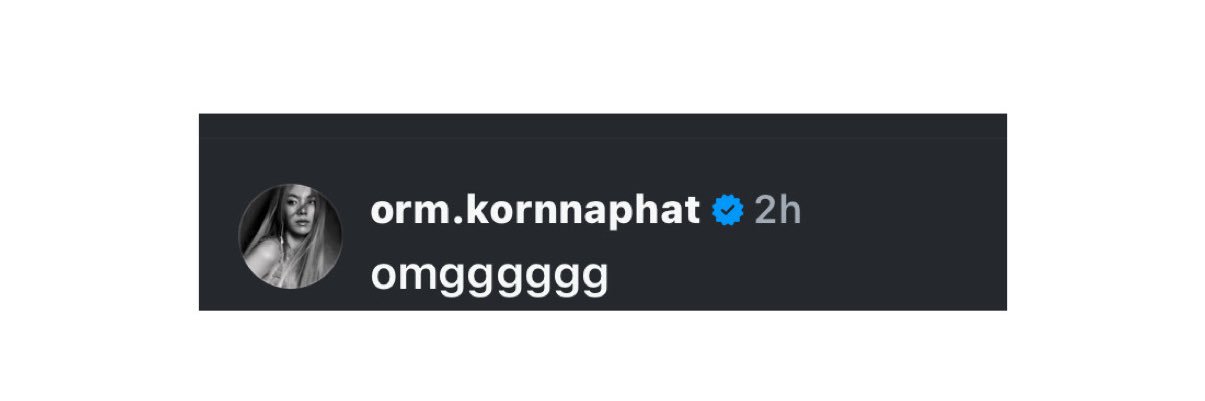Click the blue scalloped verification seal
The image size is (1205, 401).
point(728,211)
